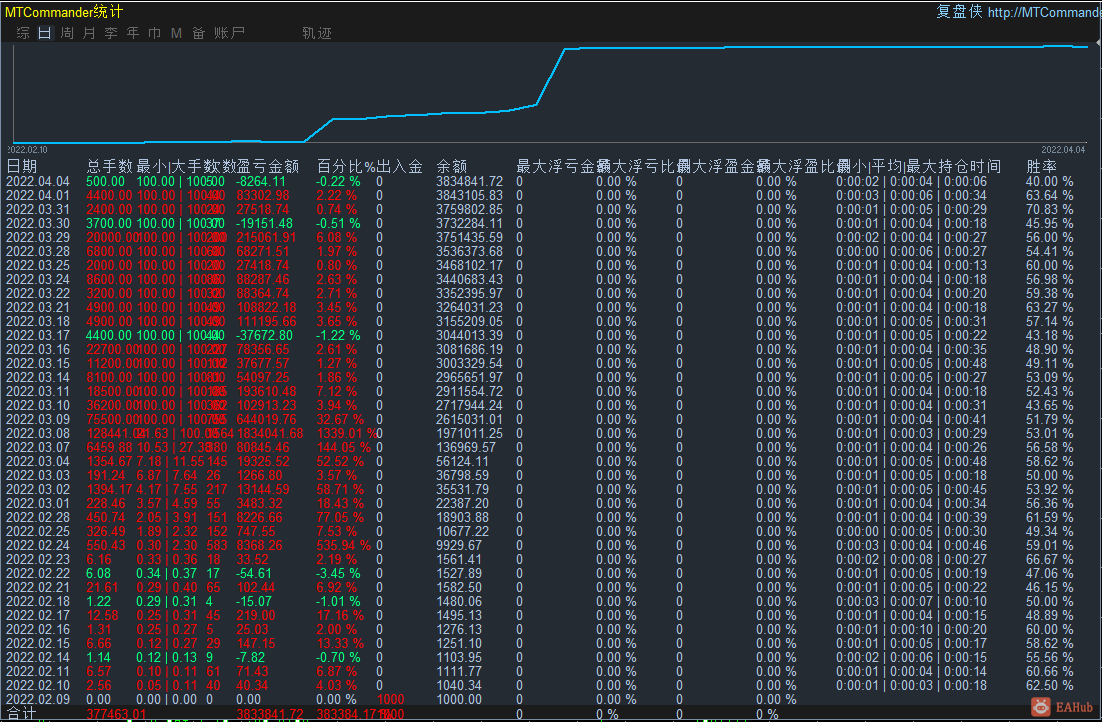Click the 总手数 column header
This screenshot has width=1102, height=722.
pyautogui.click(x=110, y=167)
